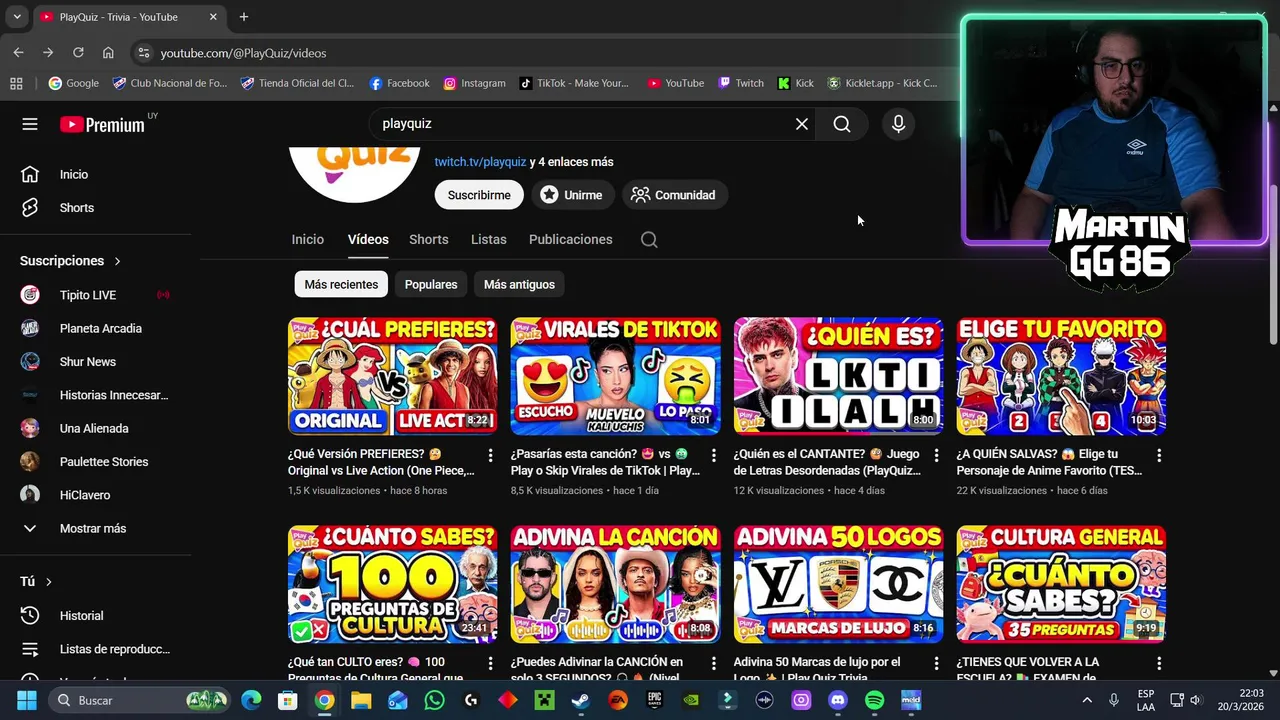
Task: Select the Más antiguos filter chip
Action: pos(519,284)
